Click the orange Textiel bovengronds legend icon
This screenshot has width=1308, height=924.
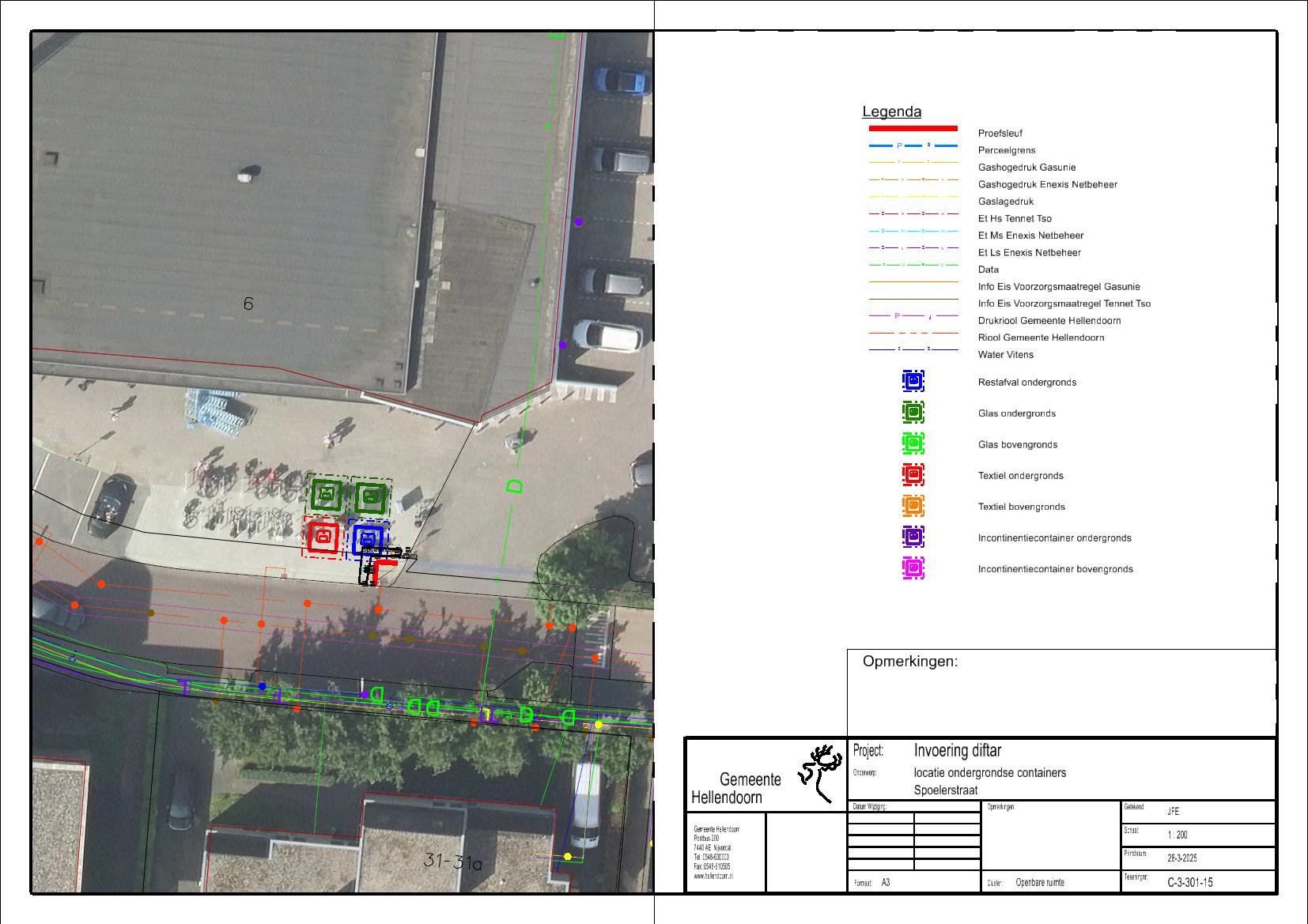tap(913, 506)
